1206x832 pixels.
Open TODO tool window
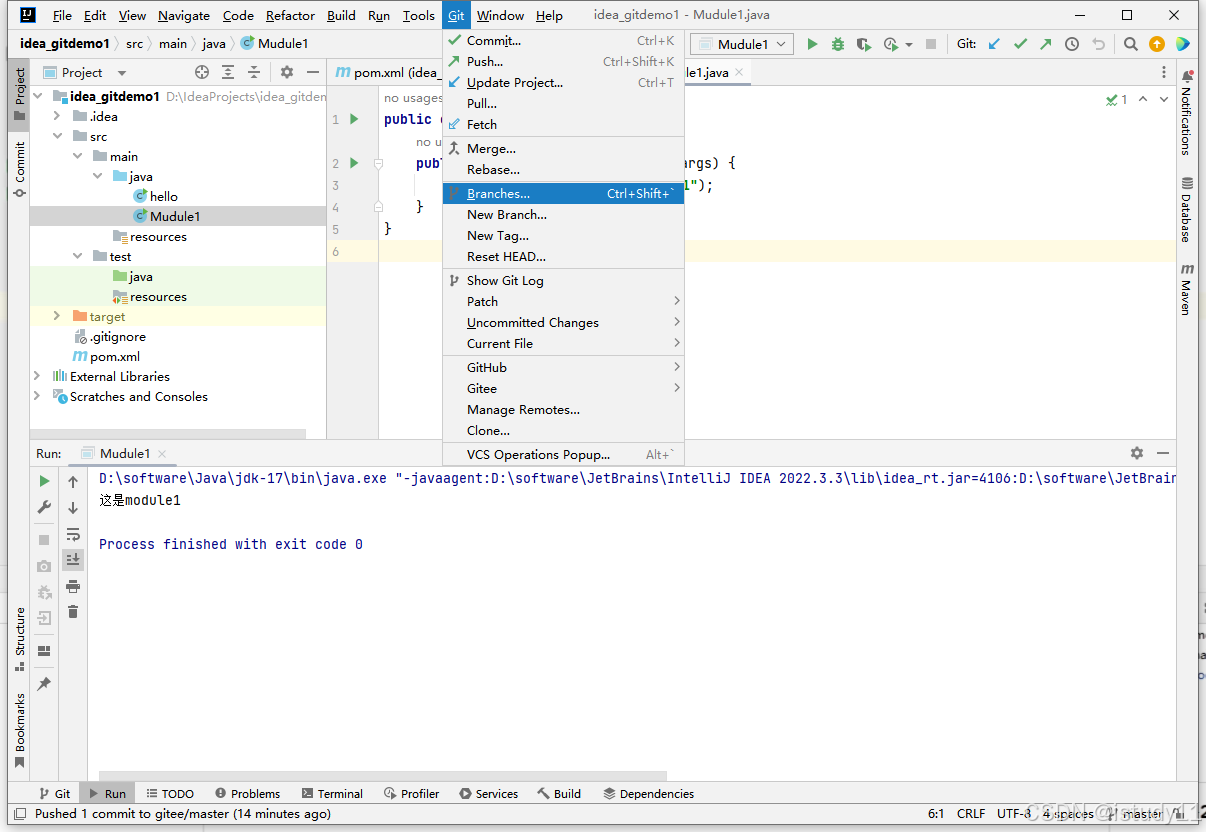click(170, 794)
